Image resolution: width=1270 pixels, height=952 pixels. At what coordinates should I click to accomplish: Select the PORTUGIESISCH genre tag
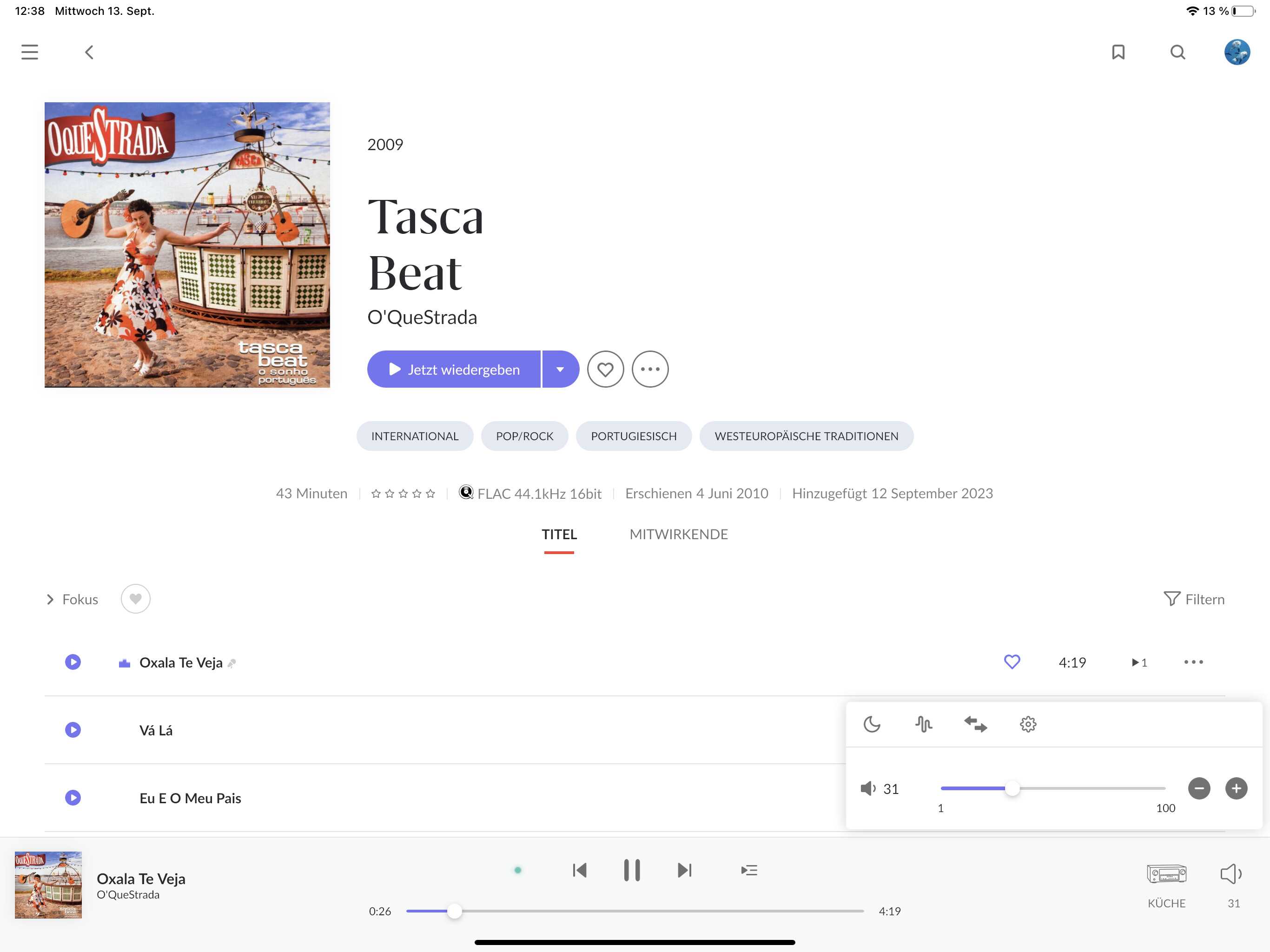(x=633, y=436)
